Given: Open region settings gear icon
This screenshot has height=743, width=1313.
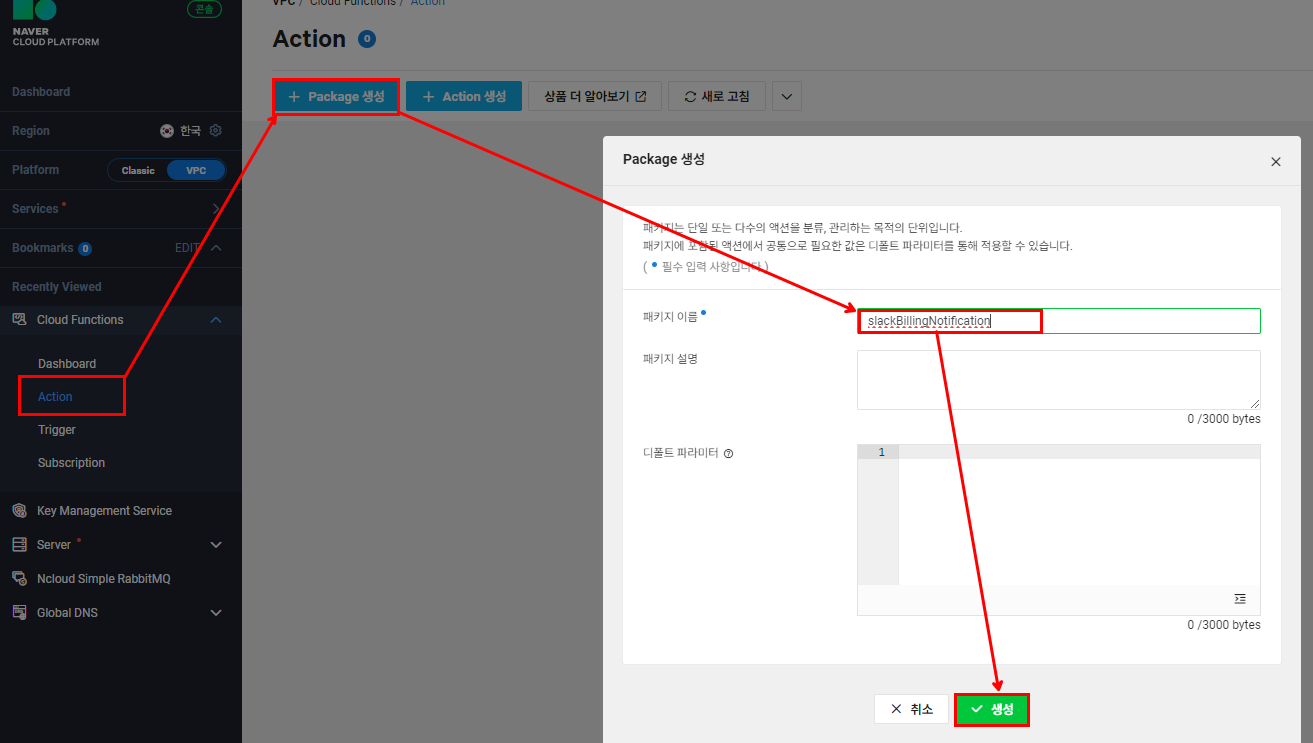Looking at the screenshot, I should (x=216, y=131).
